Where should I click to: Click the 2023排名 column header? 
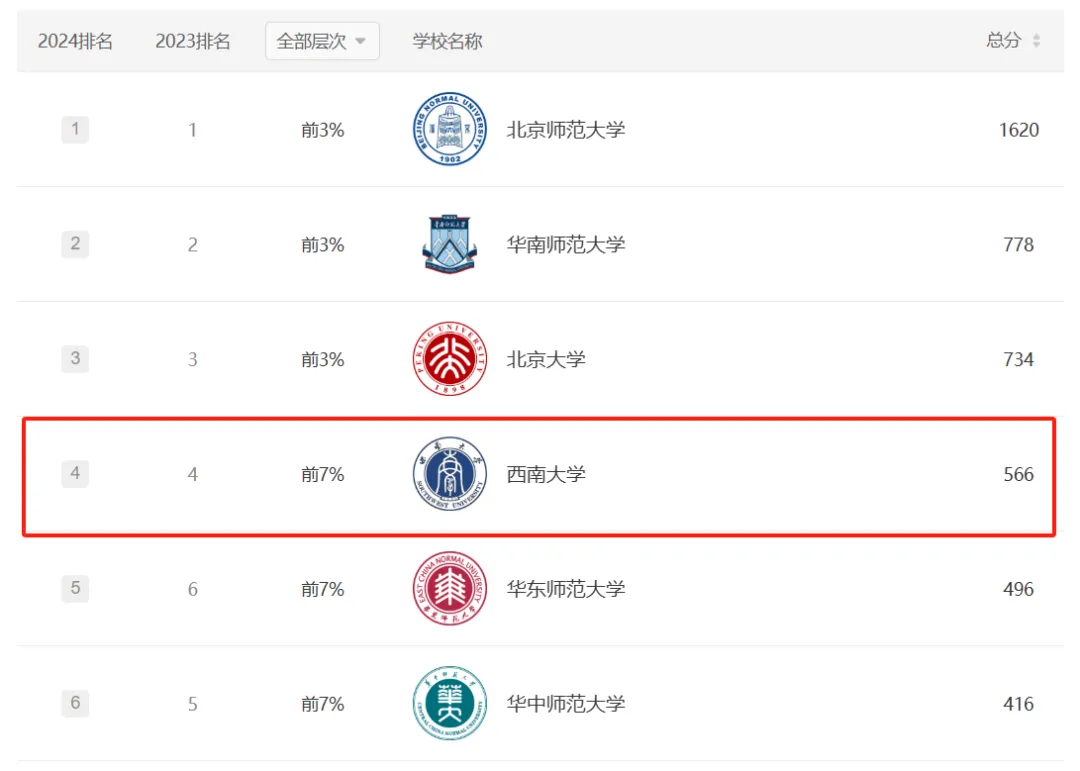[x=193, y=41]
